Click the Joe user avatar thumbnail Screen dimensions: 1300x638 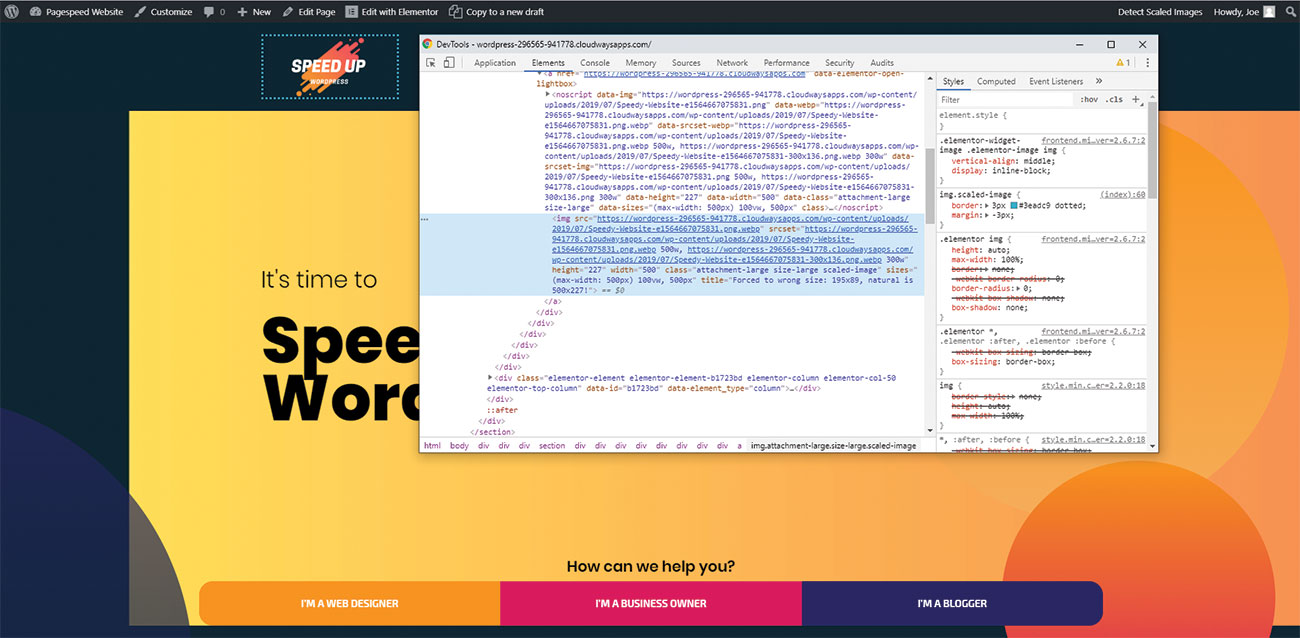[x=1269, y=12]
